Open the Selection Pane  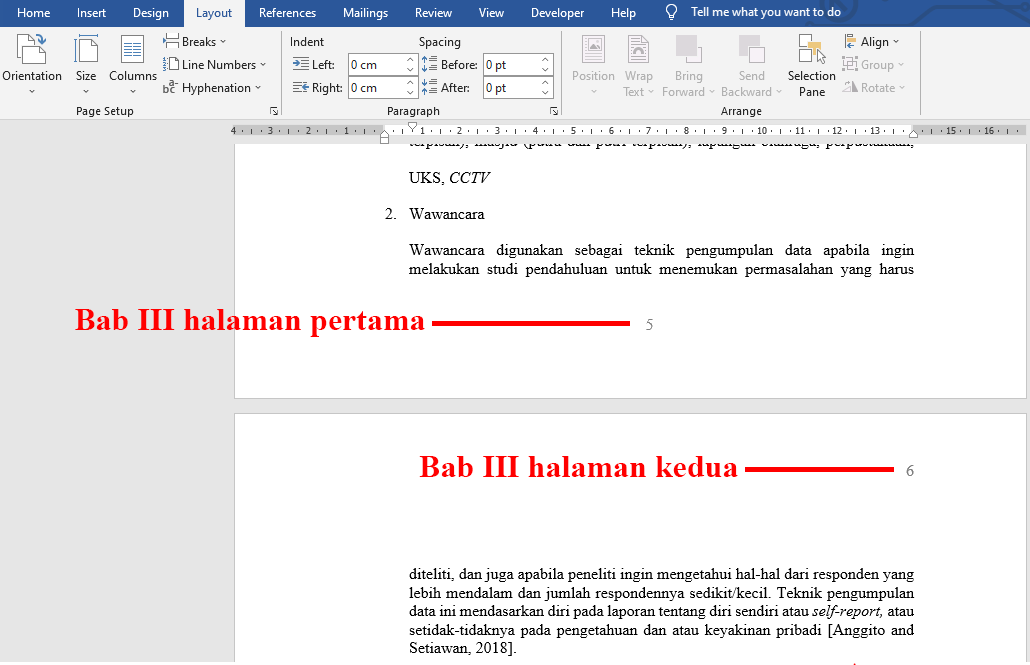coord(811,63)
